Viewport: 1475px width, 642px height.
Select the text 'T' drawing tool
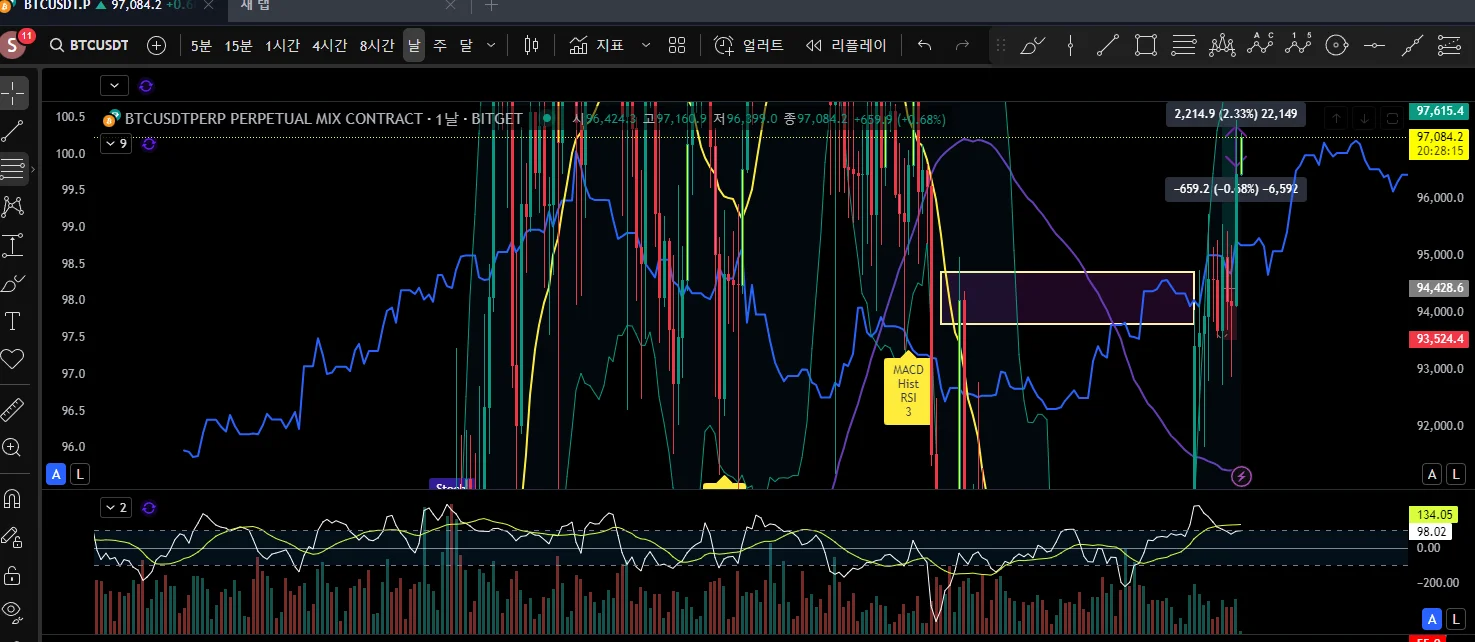click(x=13, y=321)
